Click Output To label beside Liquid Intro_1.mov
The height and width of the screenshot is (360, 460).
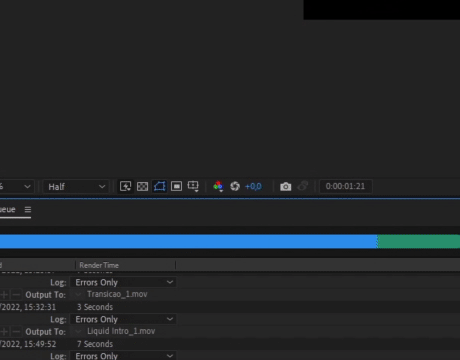(46, 332)
